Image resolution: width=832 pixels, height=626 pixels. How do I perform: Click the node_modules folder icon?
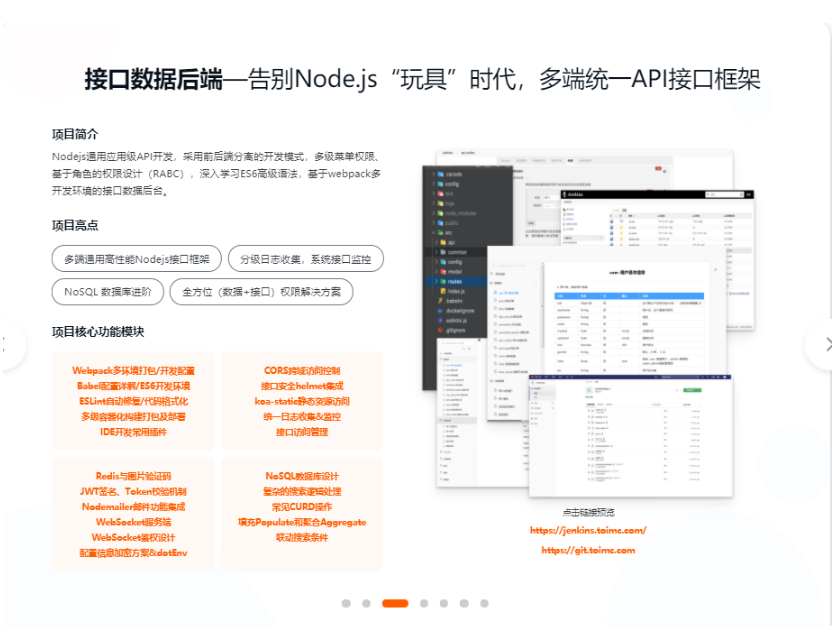point(441,215)
